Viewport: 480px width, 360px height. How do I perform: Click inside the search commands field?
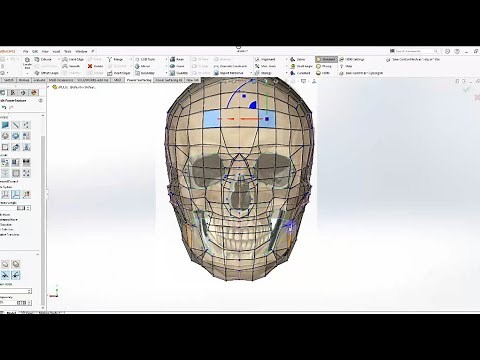tap(414, 51)
